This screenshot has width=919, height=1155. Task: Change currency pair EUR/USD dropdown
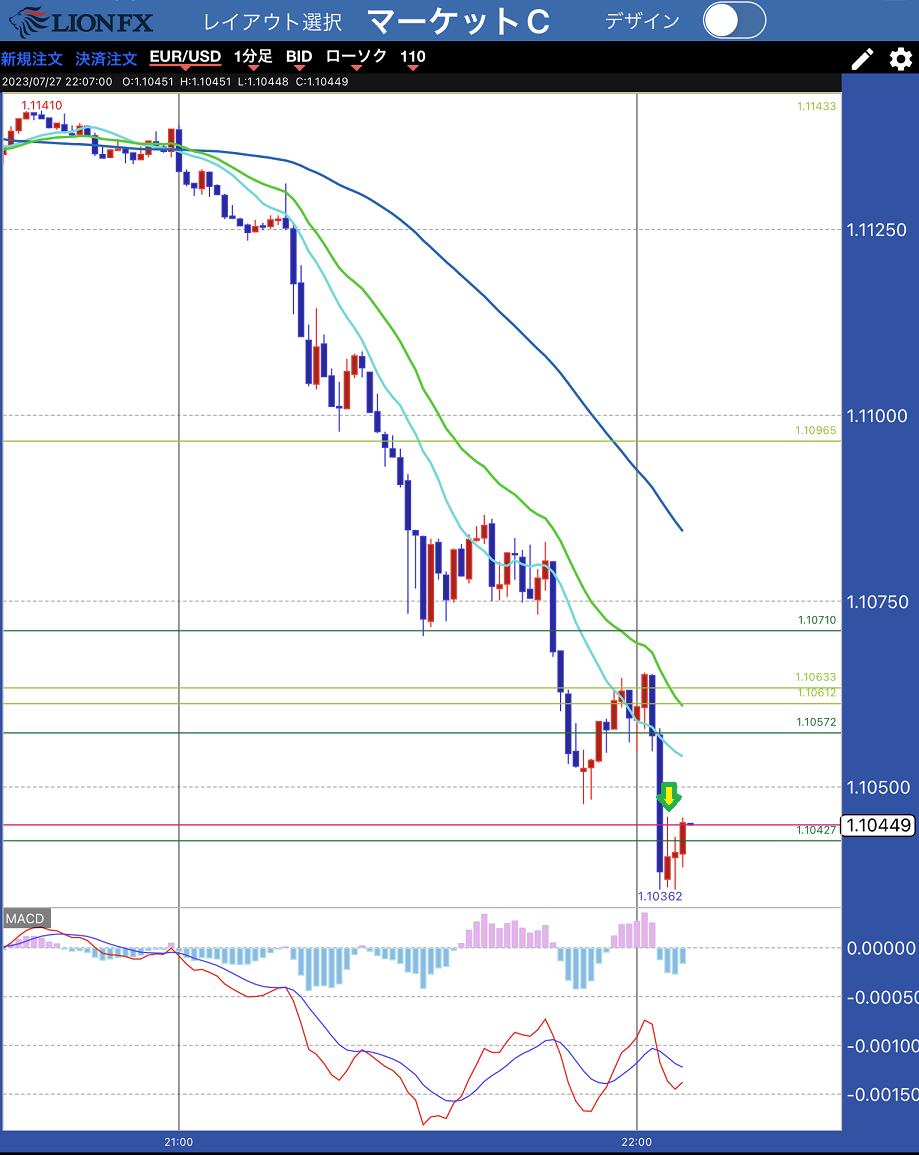(x=185, y=58)
